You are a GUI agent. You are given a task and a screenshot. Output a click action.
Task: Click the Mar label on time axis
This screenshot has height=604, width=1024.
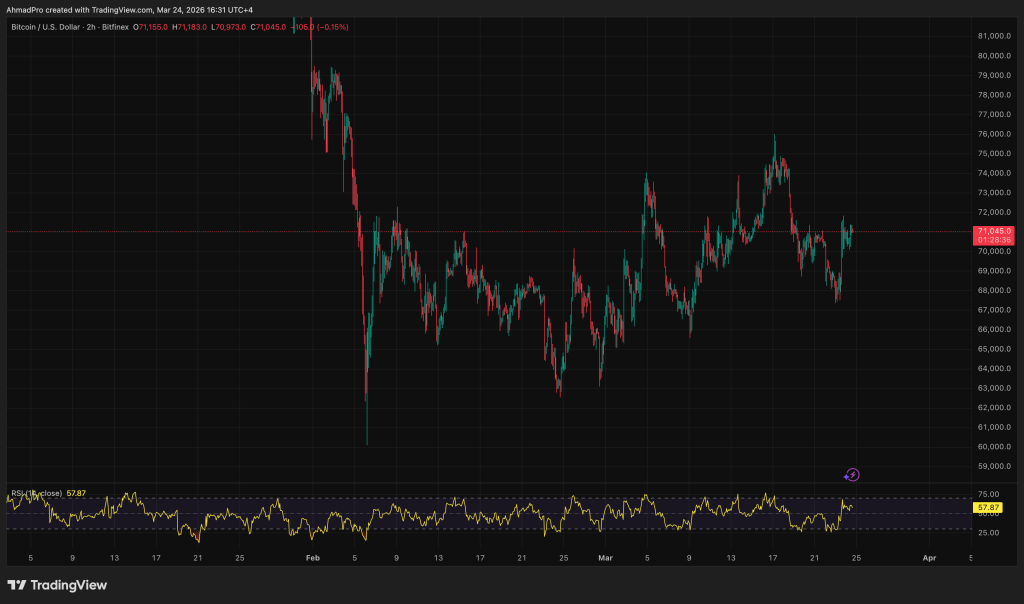(x=604, y=556)
